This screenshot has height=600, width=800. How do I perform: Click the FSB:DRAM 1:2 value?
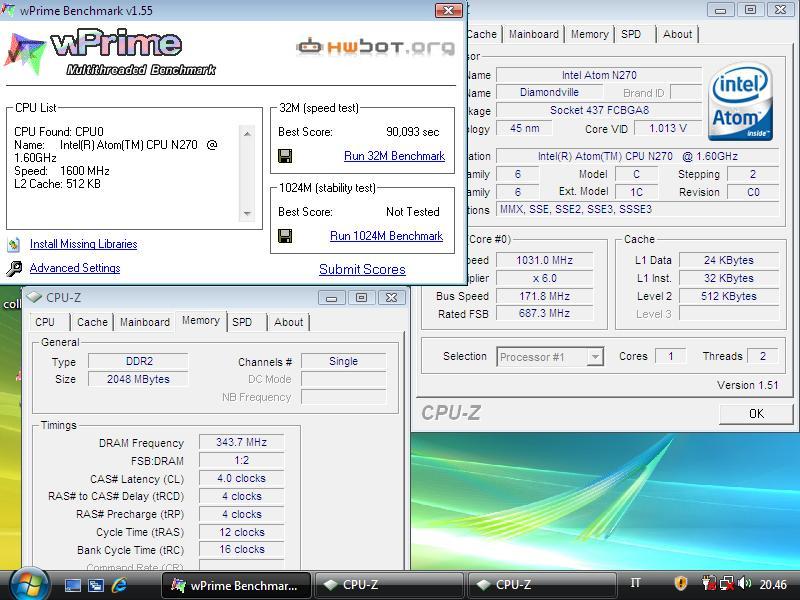coord(241,460)
